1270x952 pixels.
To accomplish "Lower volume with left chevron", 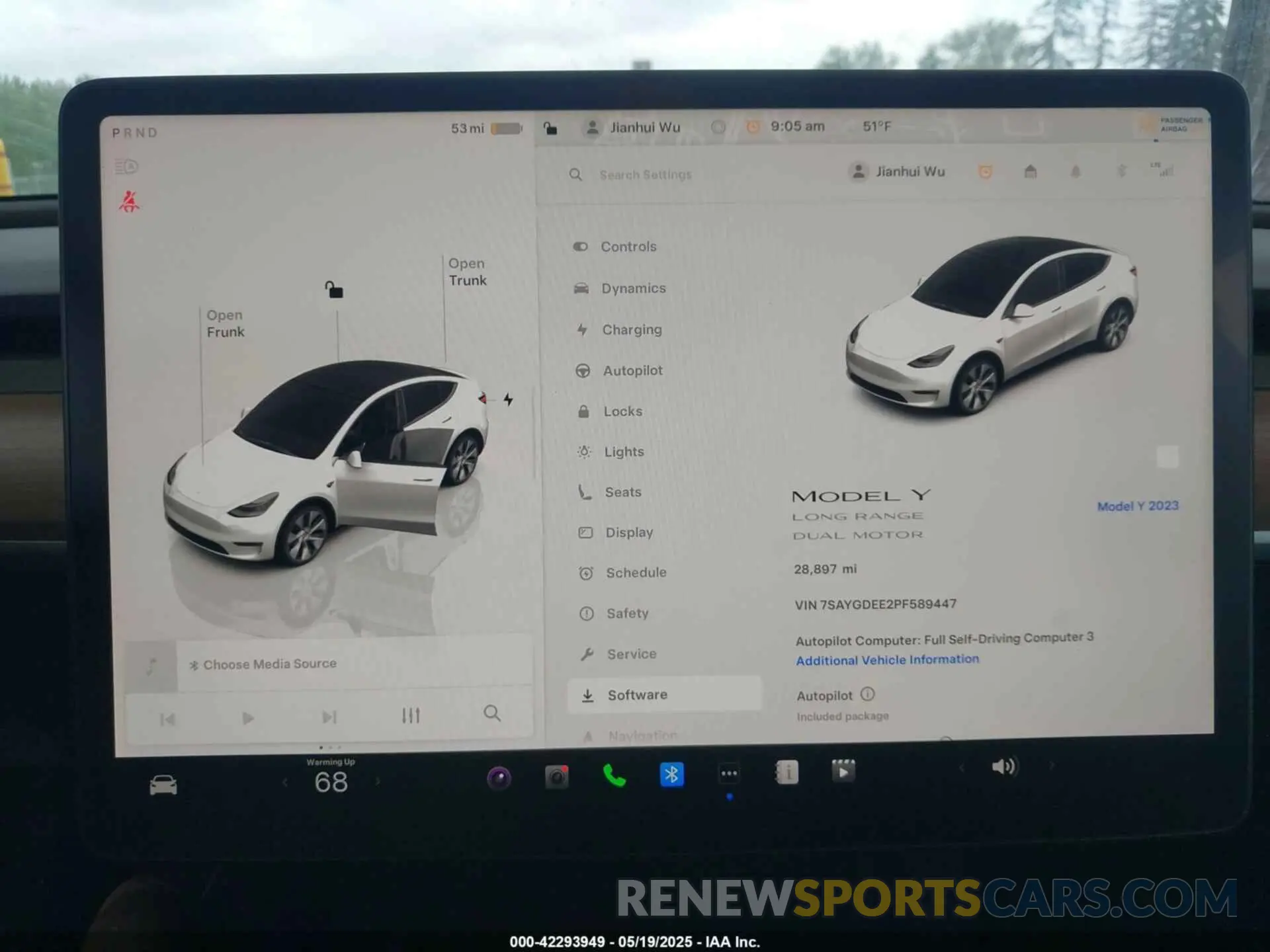I will point(961,768).
